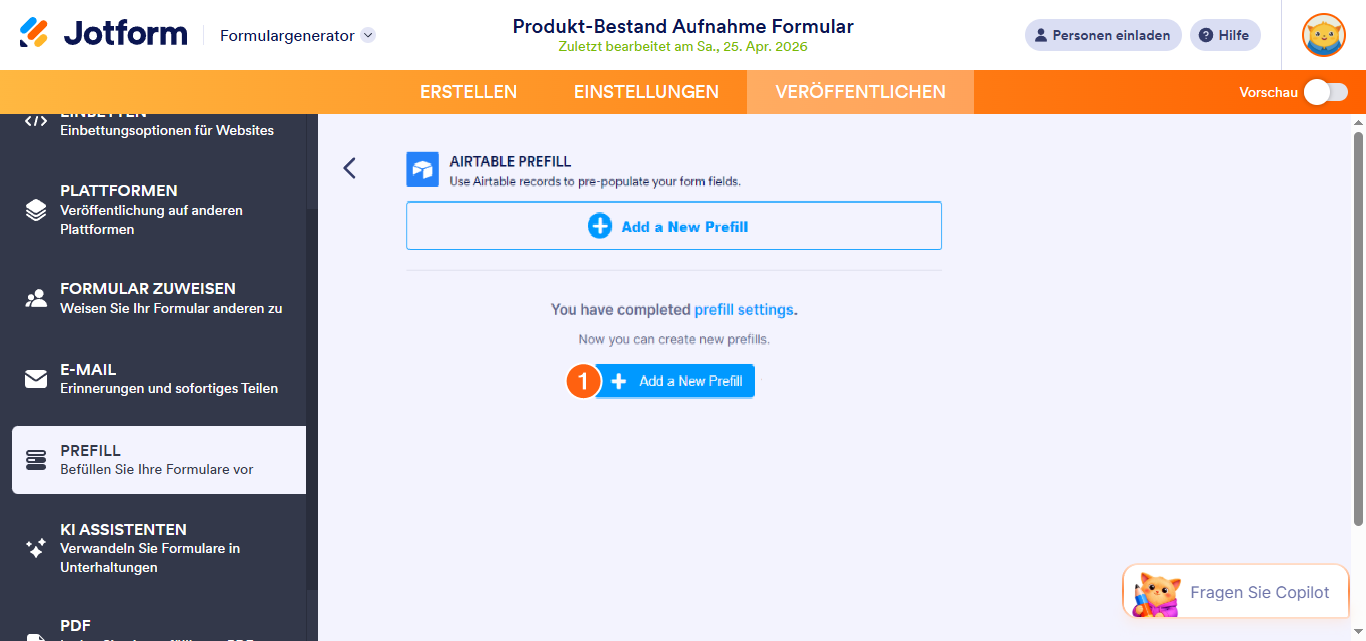Expand the Formulargenerator dropdown

pyautogui.click(x=368, y=35)
